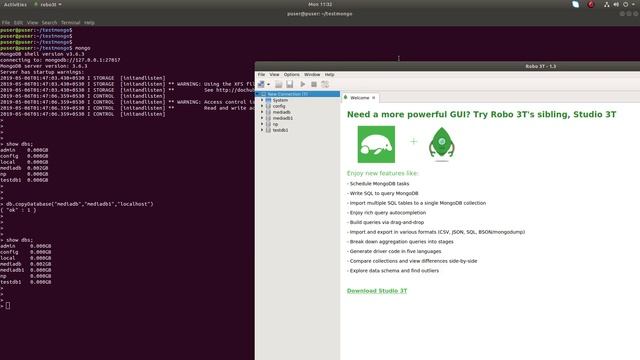Click the Studio 3T manatee logo image

tap(376, 144)
